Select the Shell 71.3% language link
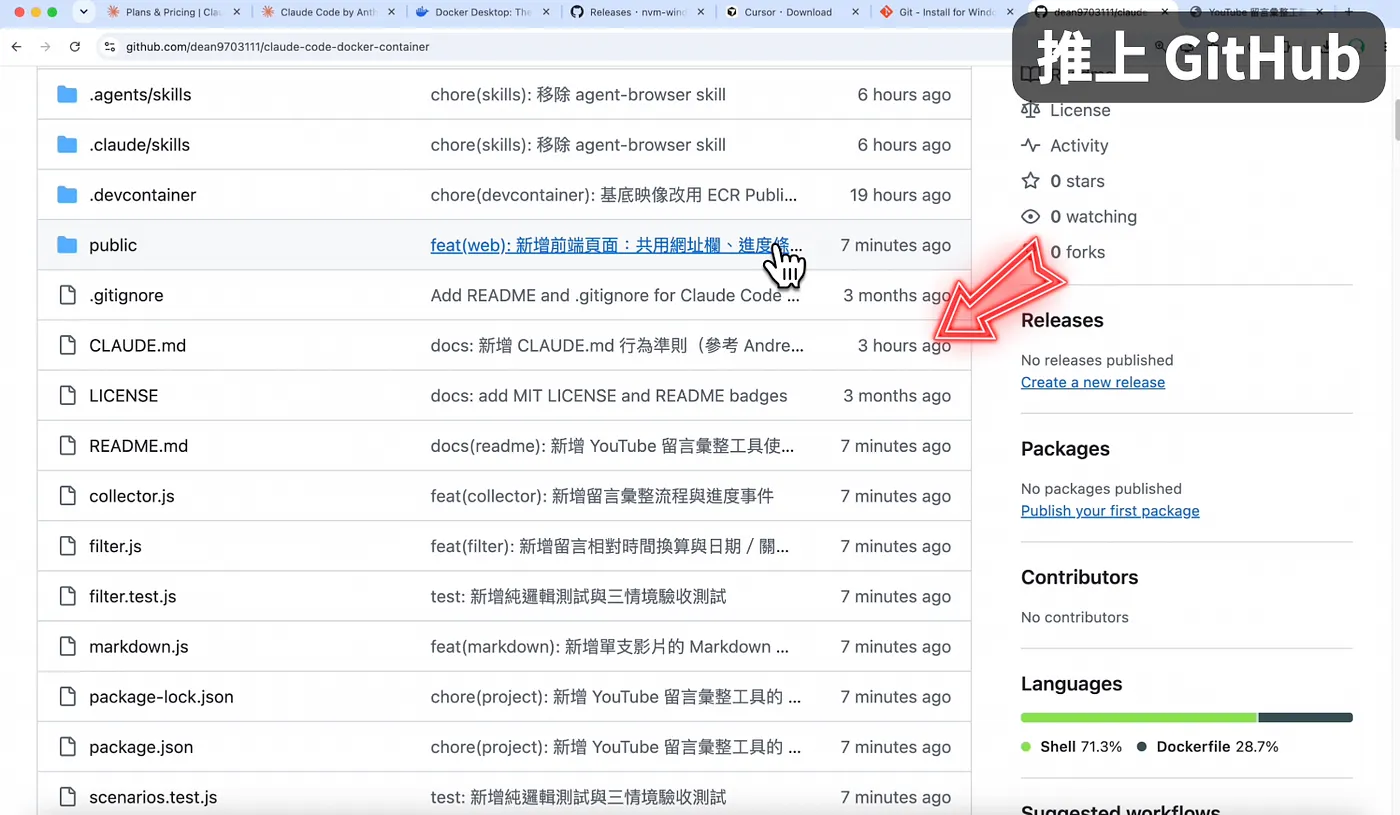Screen dimensions: 1400x815 pos(1071,746)
